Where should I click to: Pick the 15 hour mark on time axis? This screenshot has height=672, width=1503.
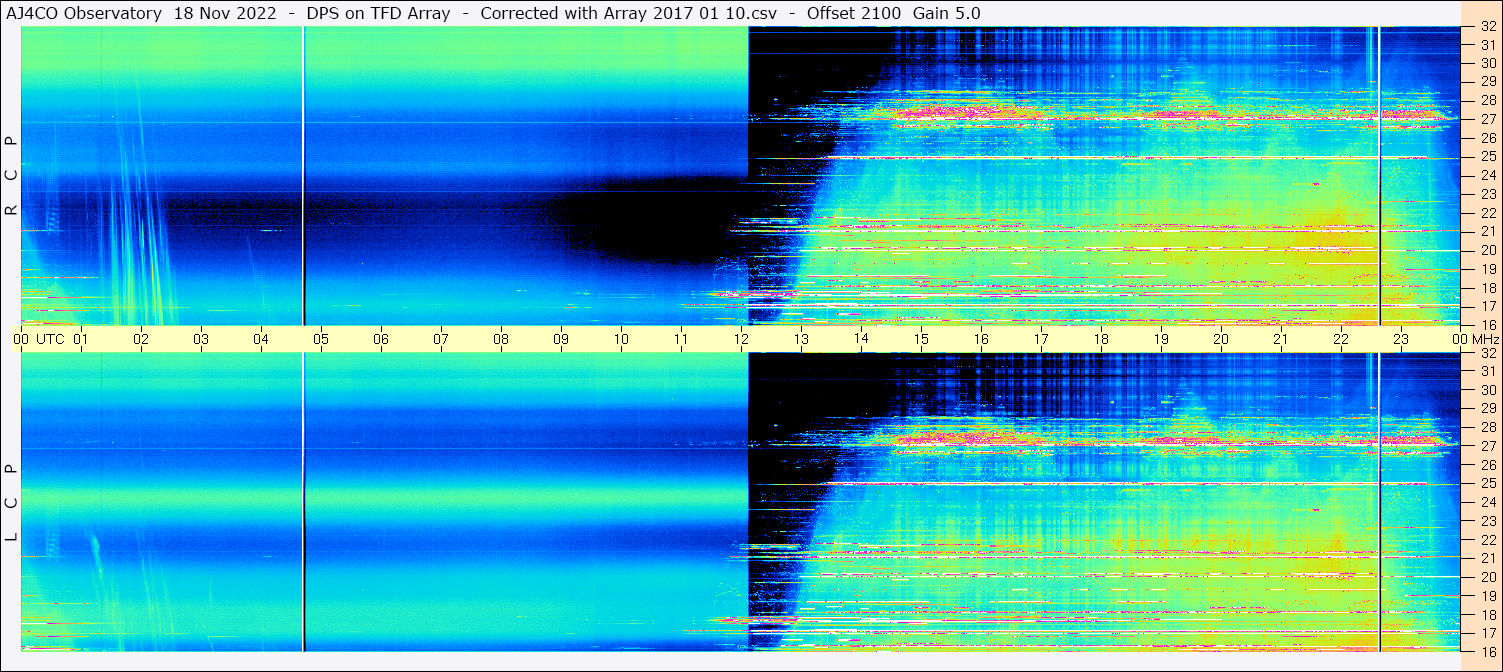[x=921, y=339]
